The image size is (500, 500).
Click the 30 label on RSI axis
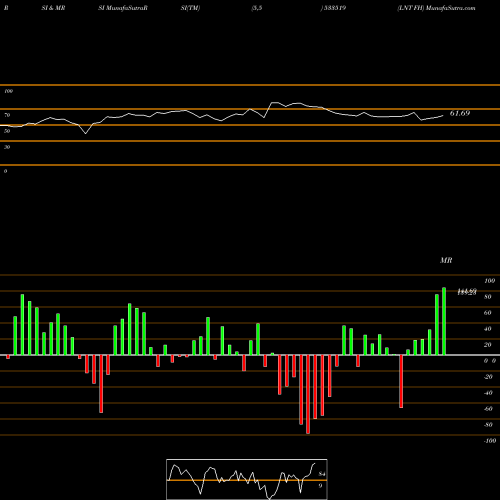(x=7, y=147)
